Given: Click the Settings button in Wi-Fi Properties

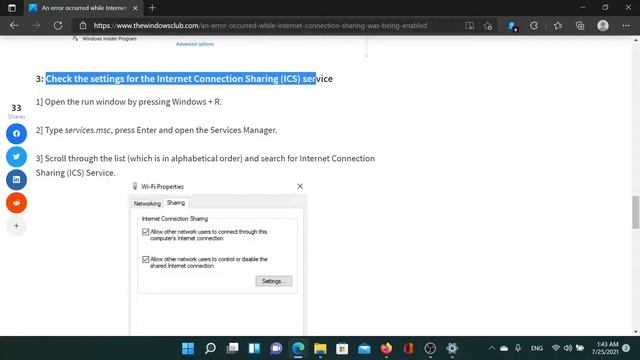Looking at the screenshot, I should pos(273,281).
